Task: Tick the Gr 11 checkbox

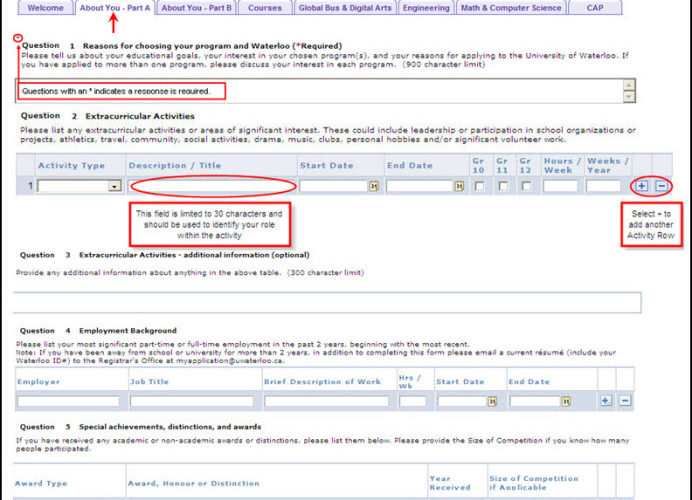Action: click(x=503, y=186)
